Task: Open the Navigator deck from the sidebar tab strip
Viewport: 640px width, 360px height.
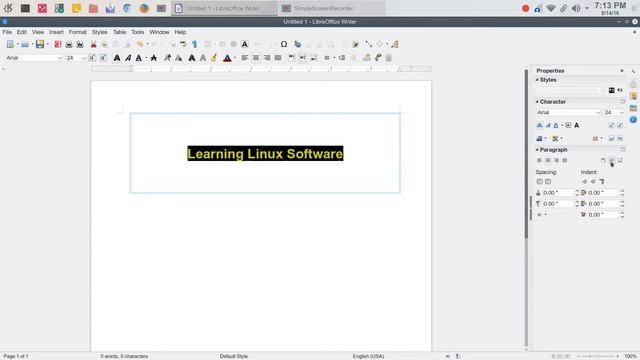Action: click(x=633, y=120)
